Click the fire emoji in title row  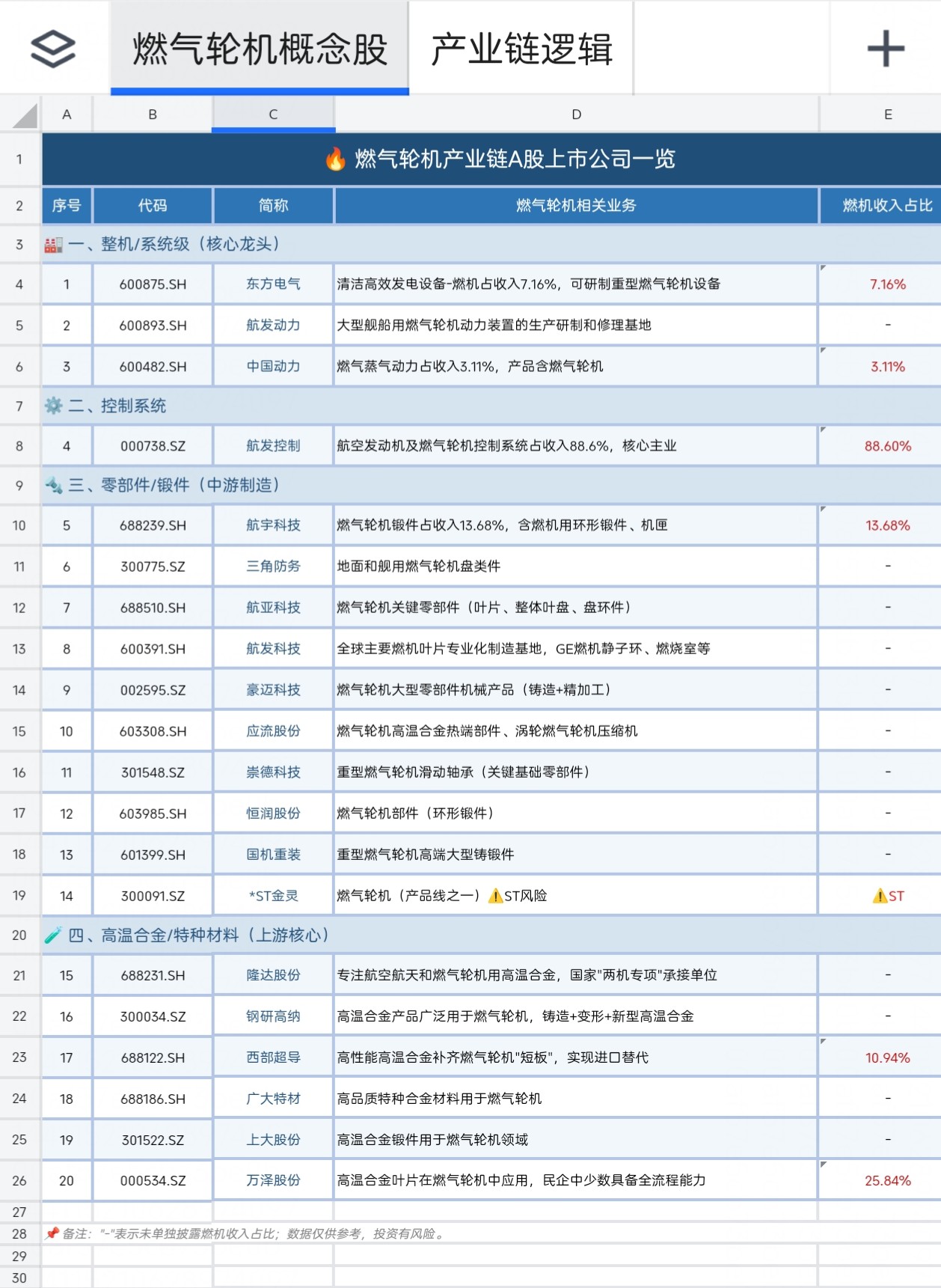coord(335,159)
